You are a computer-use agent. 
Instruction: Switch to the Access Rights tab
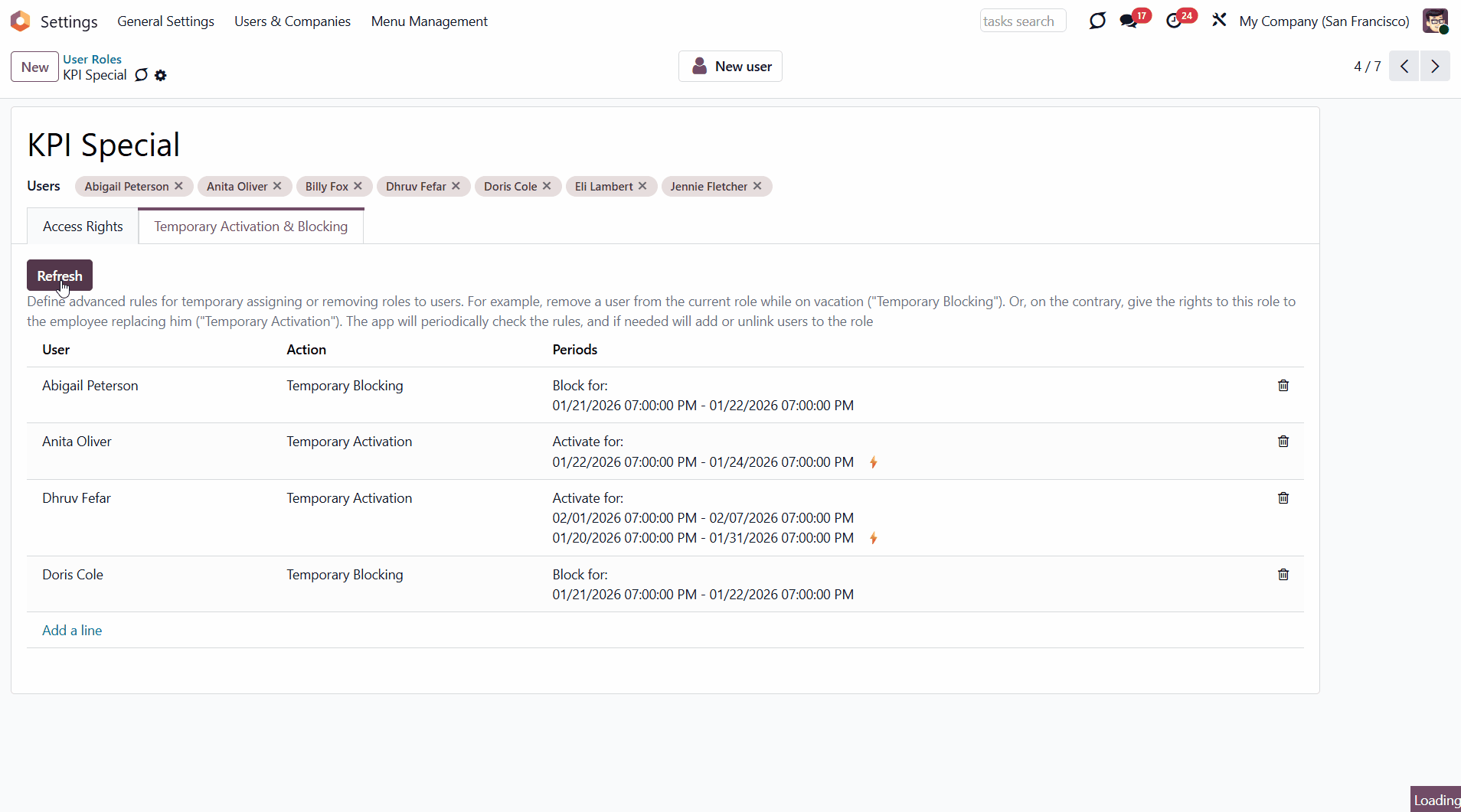(83, 227)
